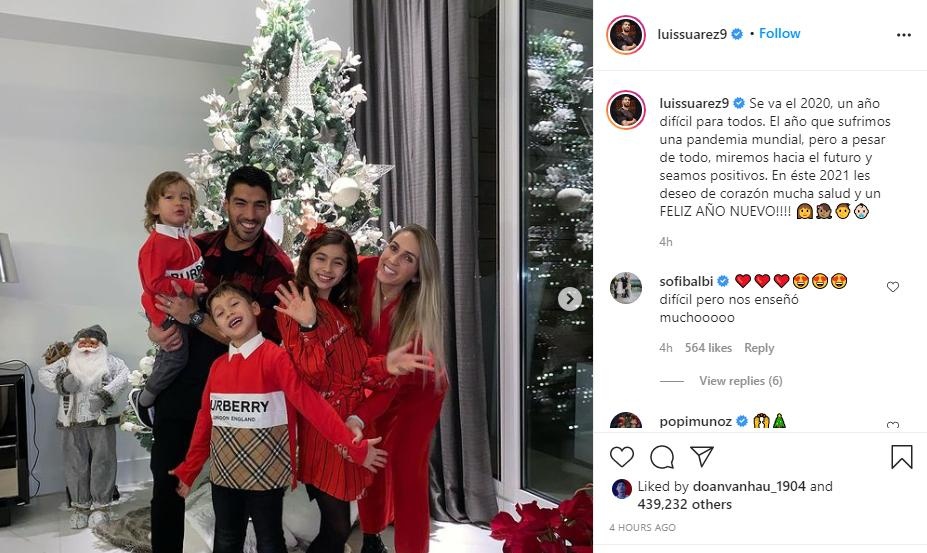This screenshot has height=553, width=927.
Task: Reply to sofibalbi's comment
Action: pyautogui.click(x=759, y=348)
